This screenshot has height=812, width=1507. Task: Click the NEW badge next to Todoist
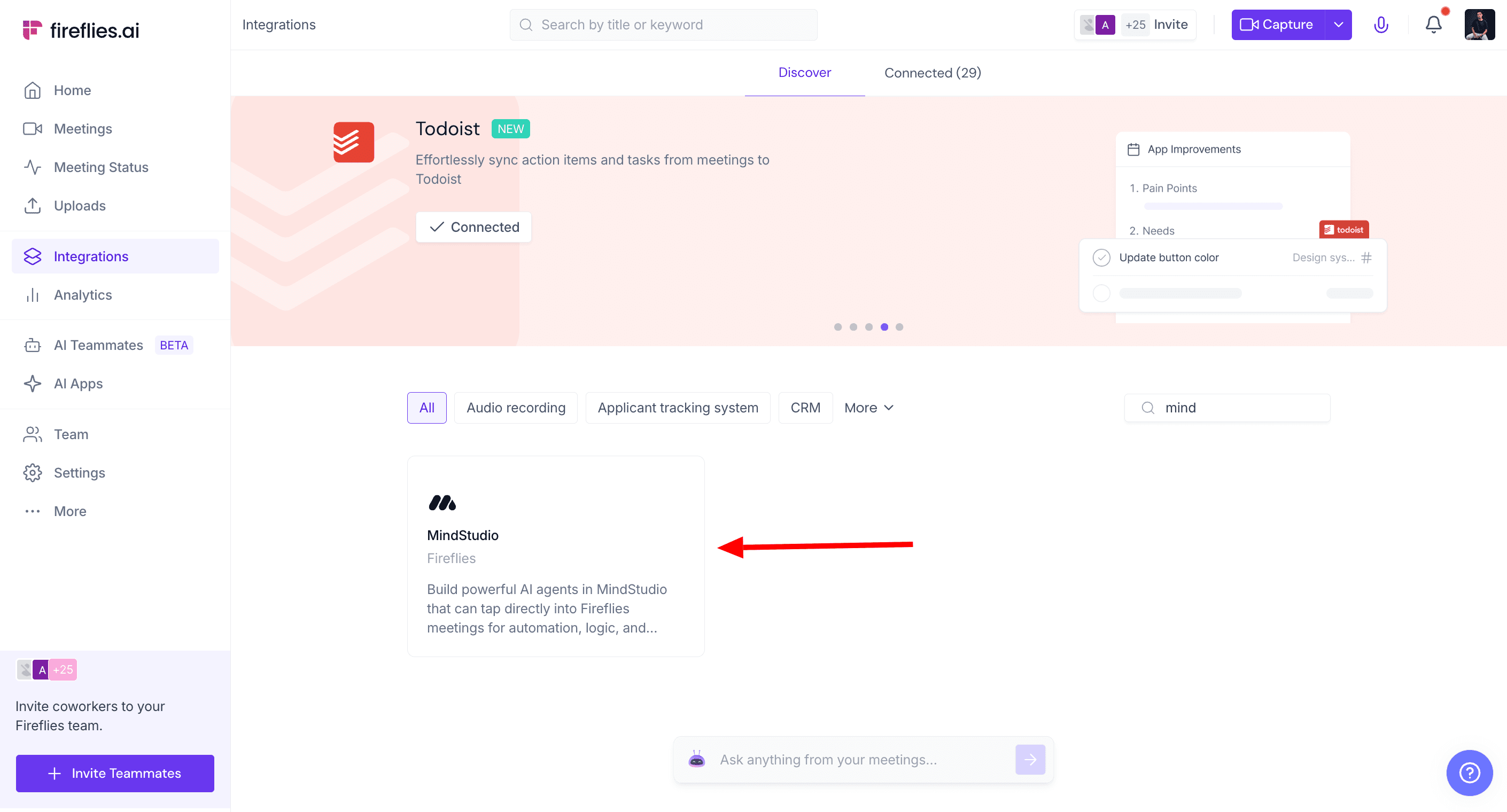(x=510, y=129)
